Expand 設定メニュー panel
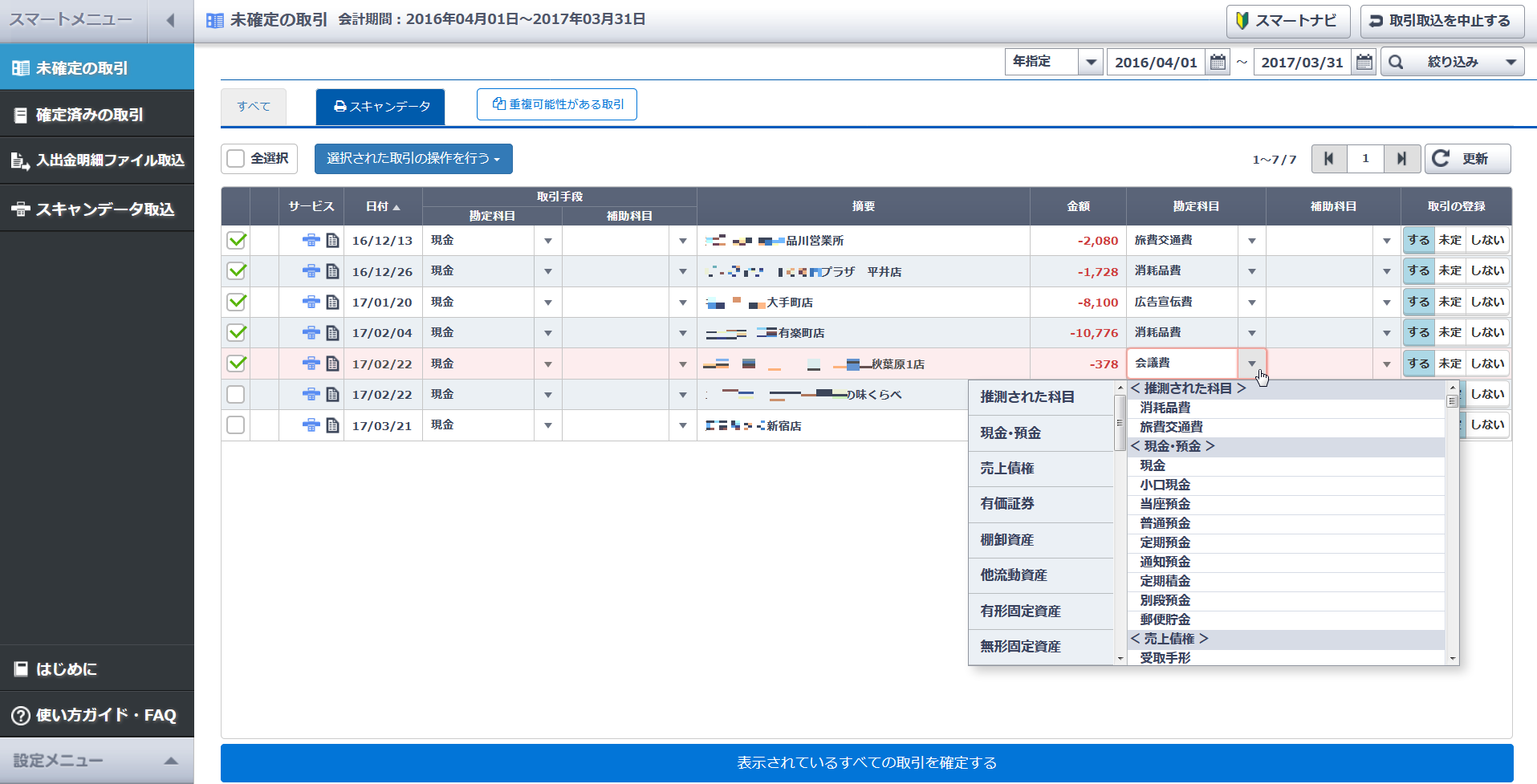The width and height of the screenshot is (1537, 784). tap(96, 761)
